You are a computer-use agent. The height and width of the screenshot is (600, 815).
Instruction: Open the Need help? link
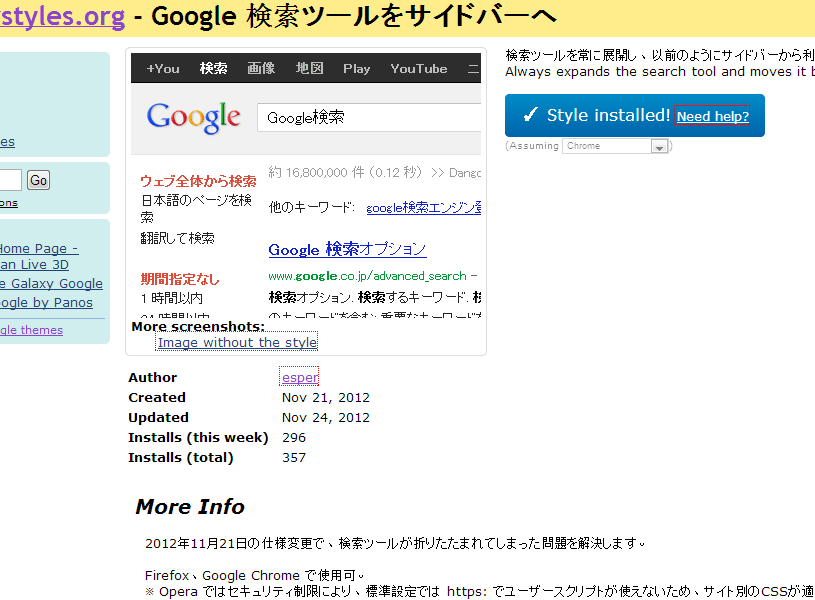pos(713,116)
